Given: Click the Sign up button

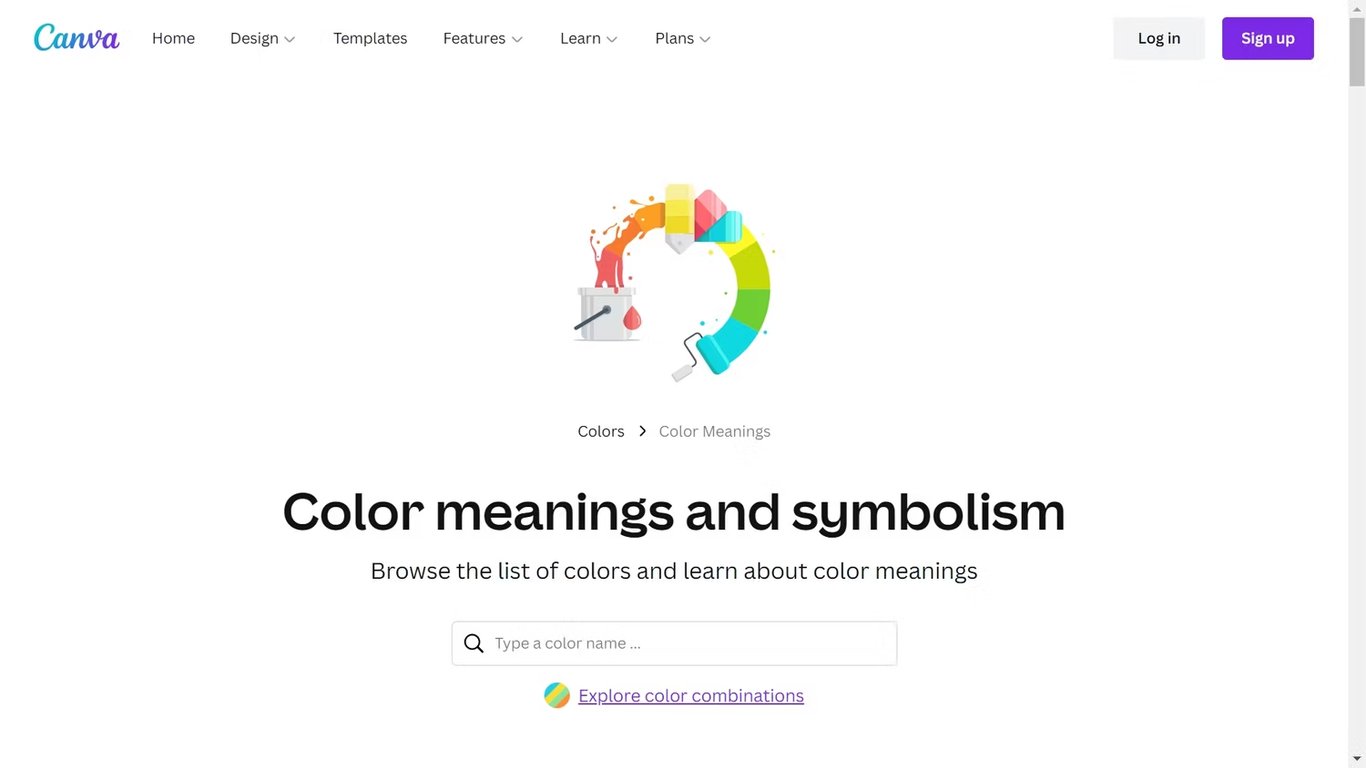Looking at the screenshot, I should point(1267,38).
